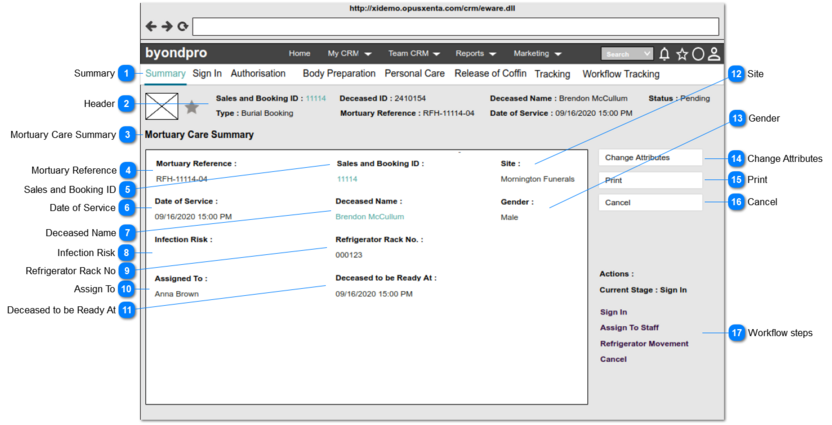
Task: Click Sign In workflow action link
Action: [613, 312]
